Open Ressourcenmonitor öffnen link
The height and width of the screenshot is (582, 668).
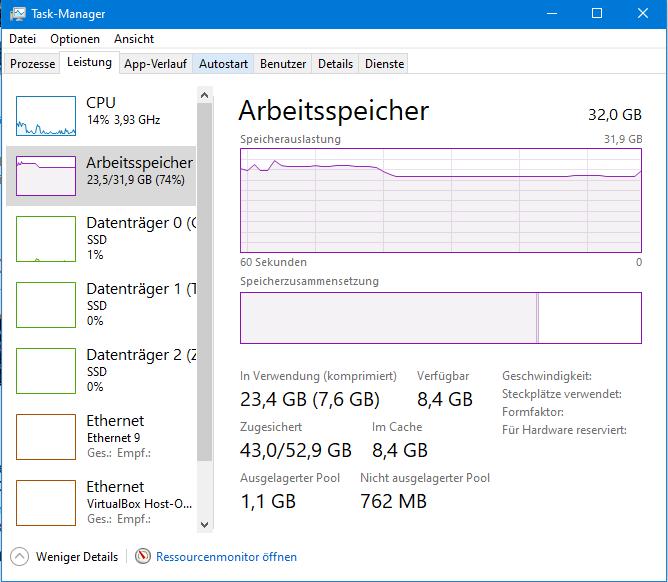coord(226,557)
